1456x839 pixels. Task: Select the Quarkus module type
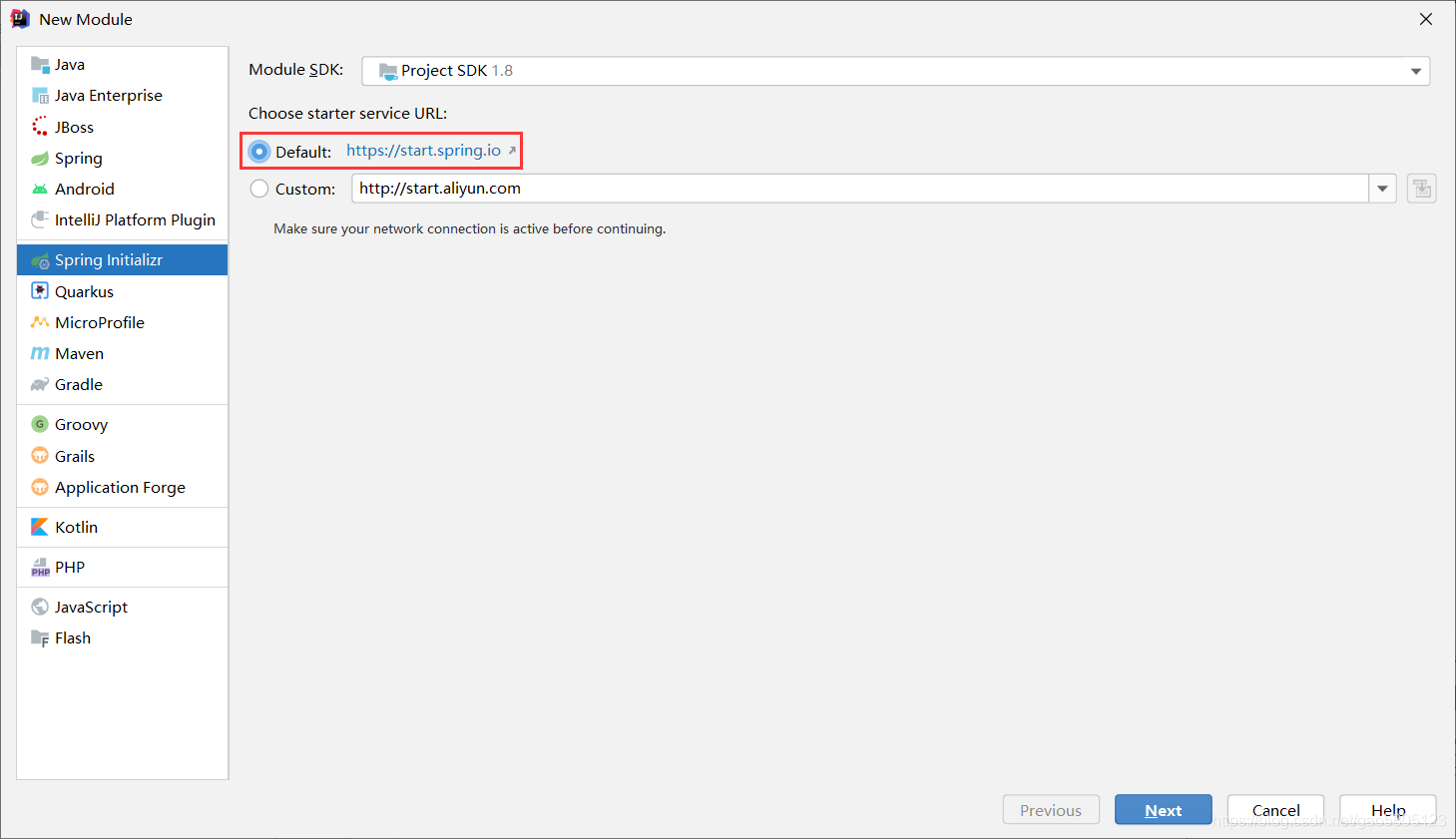point(84,290)
